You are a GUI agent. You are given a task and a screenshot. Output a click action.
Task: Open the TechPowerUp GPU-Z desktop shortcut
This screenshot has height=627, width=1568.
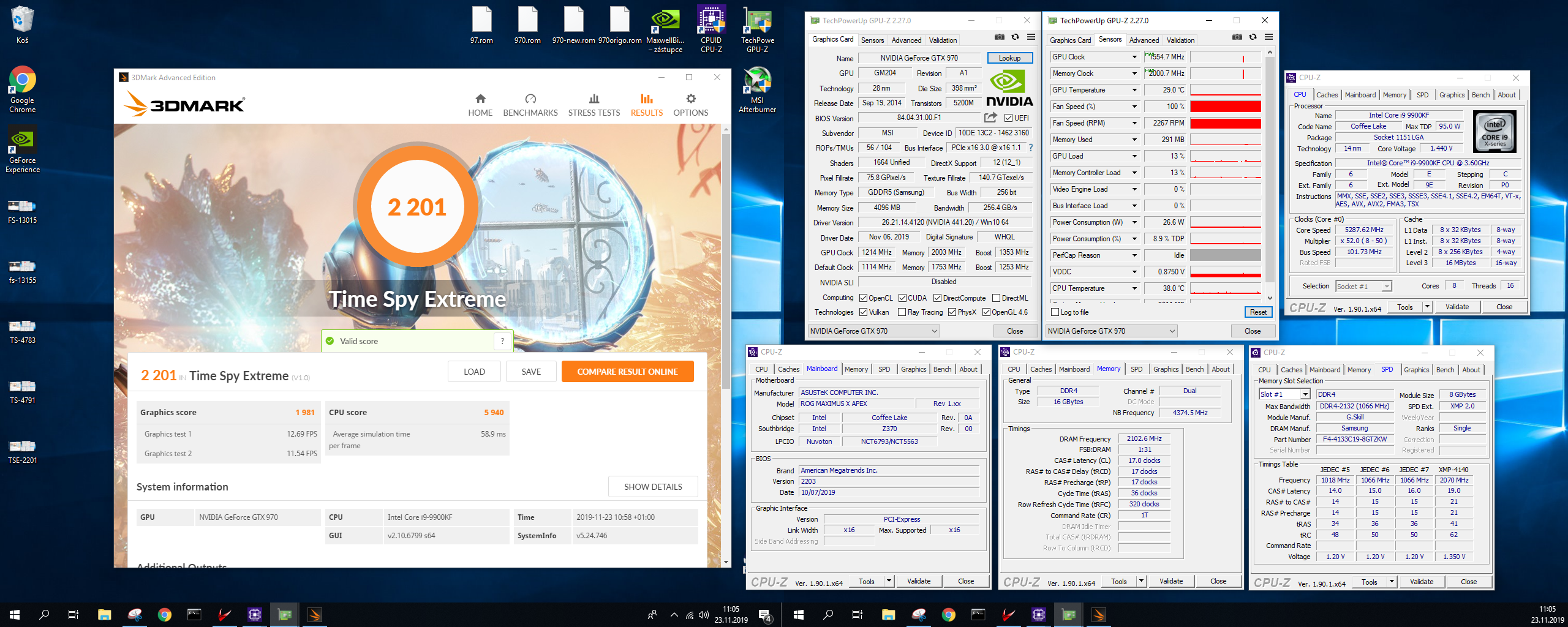(x=757, y=29)
